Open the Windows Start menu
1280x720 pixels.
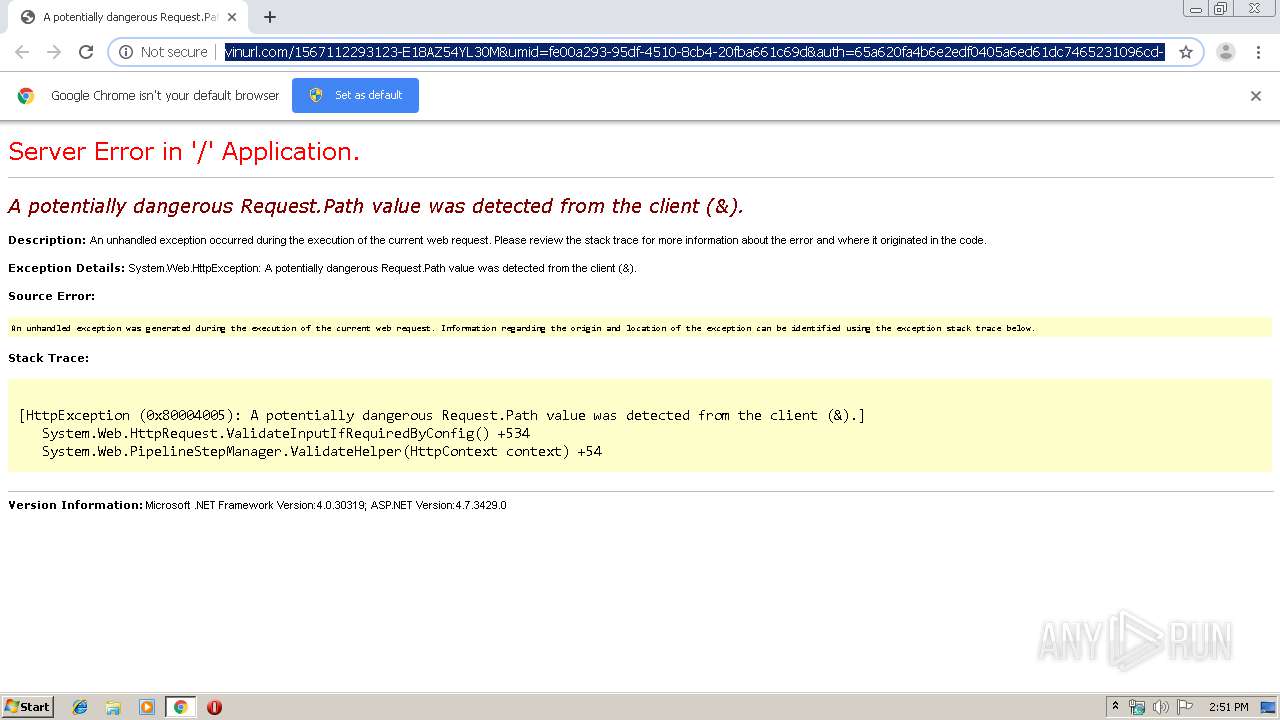point(28,707)
